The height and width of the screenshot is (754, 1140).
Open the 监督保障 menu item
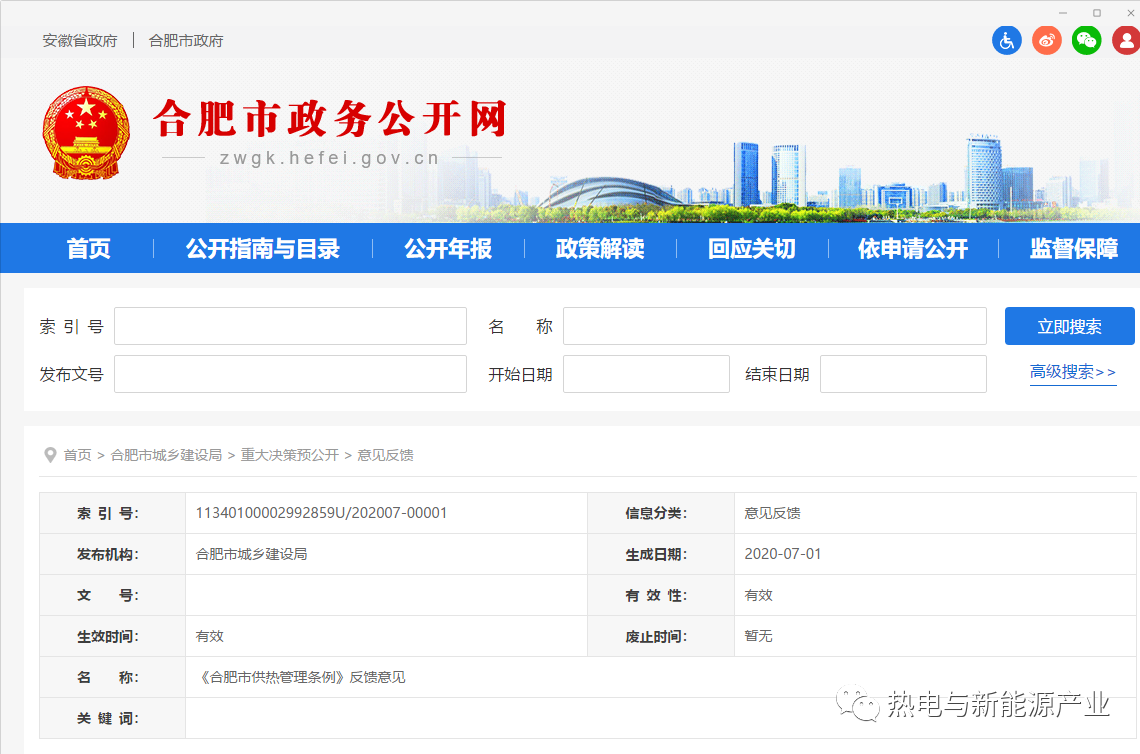(x=1074, y=249)
